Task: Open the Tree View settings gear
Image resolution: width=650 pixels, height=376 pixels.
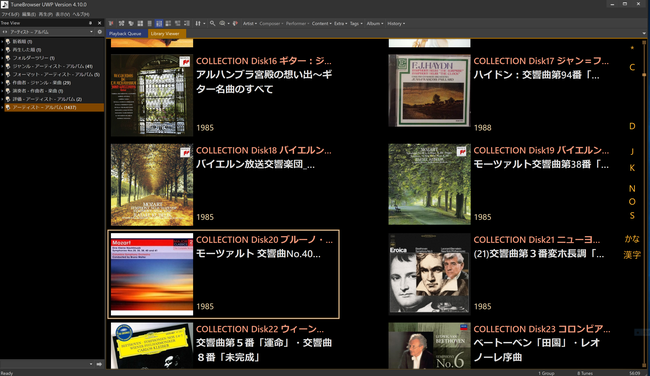Action: coord(99,32)
